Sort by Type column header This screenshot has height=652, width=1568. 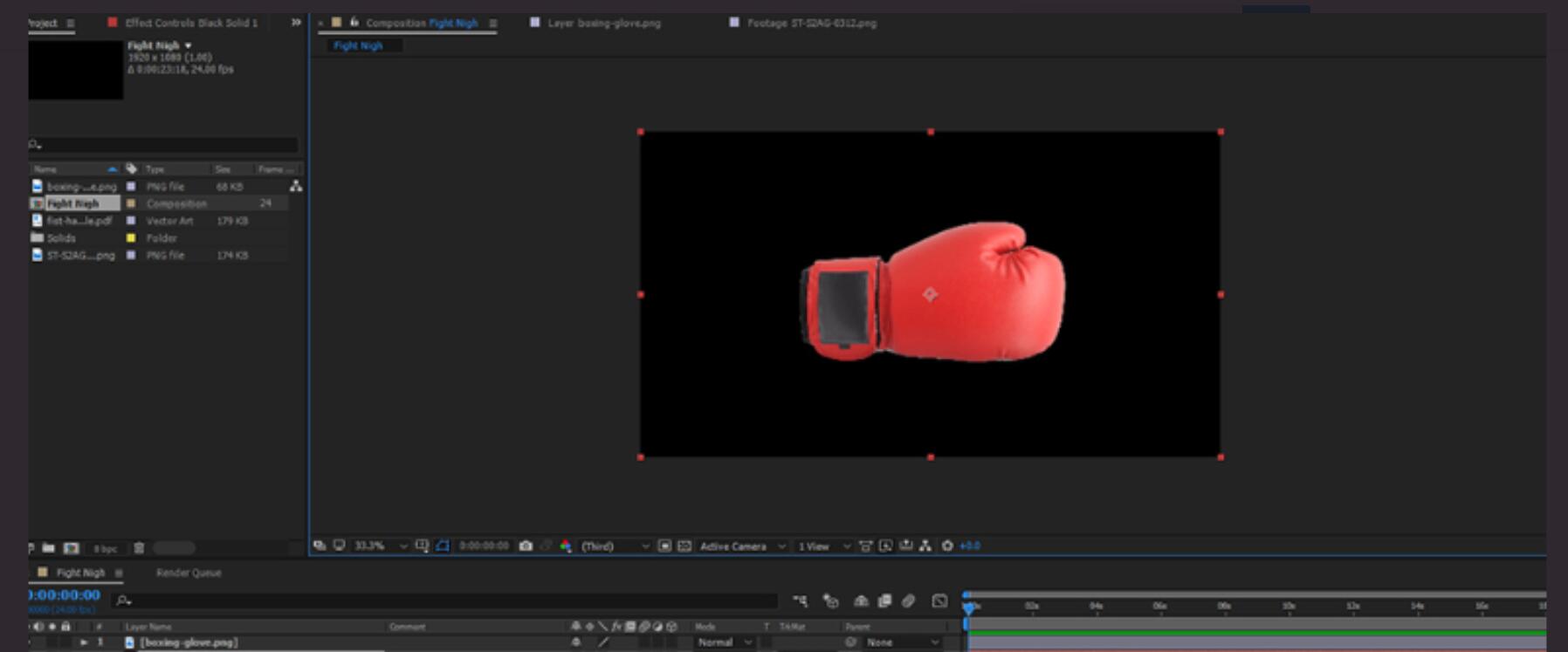coord(155,169)
